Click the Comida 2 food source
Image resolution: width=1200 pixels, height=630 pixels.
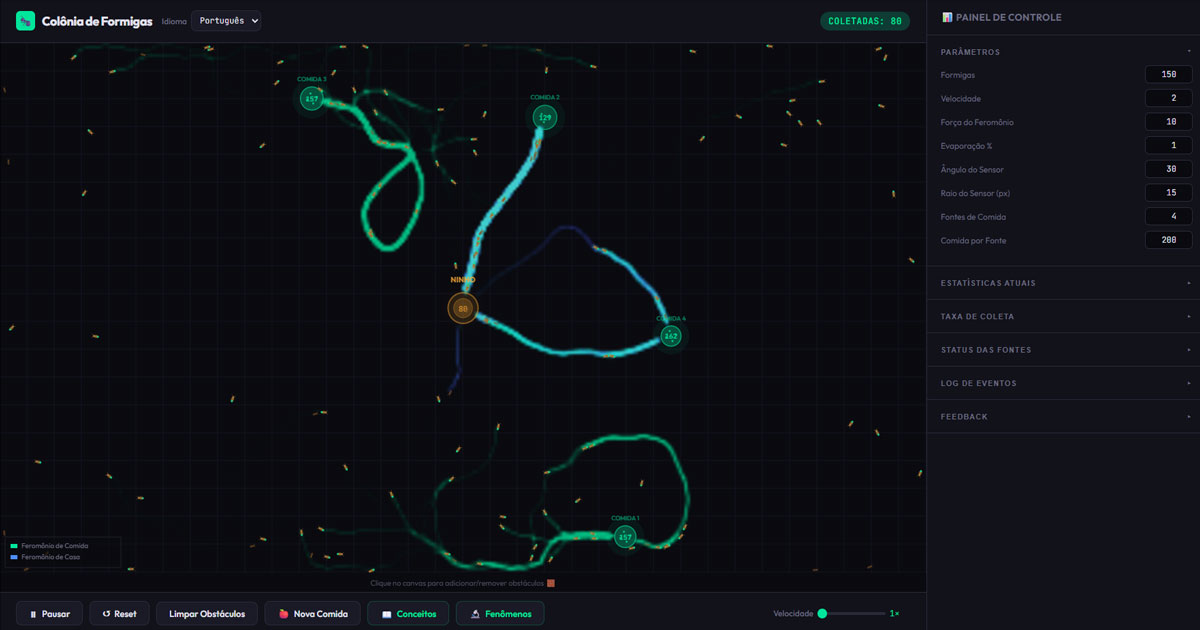coord(545,118)
